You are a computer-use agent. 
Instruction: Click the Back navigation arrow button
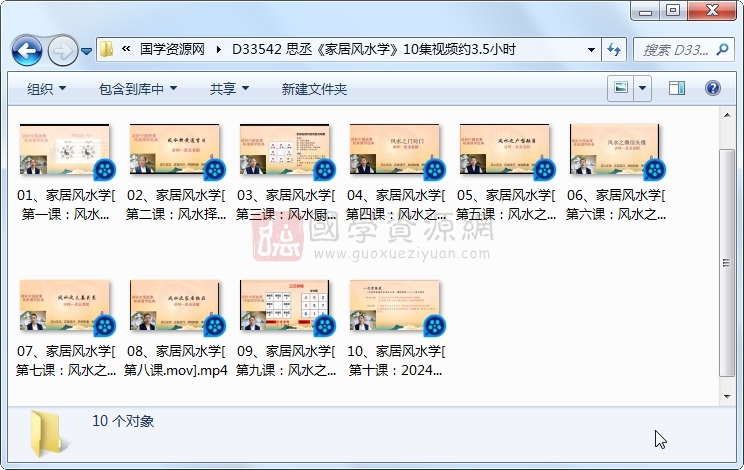click(x=26, y=49)
